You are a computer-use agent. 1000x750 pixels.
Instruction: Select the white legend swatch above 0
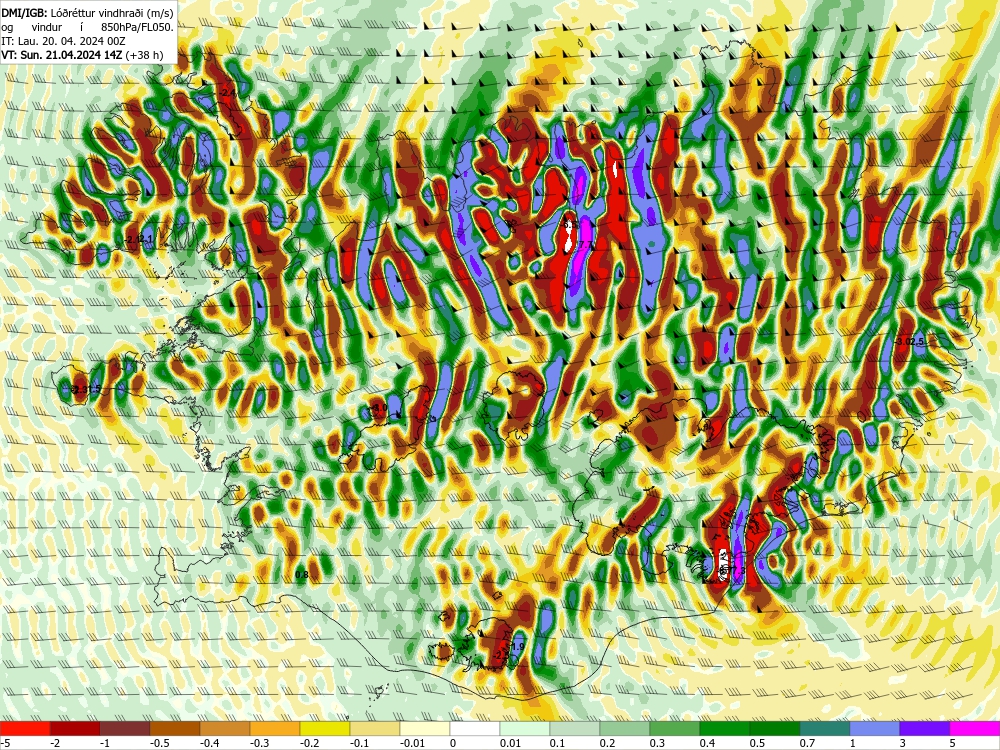[474, 729]
